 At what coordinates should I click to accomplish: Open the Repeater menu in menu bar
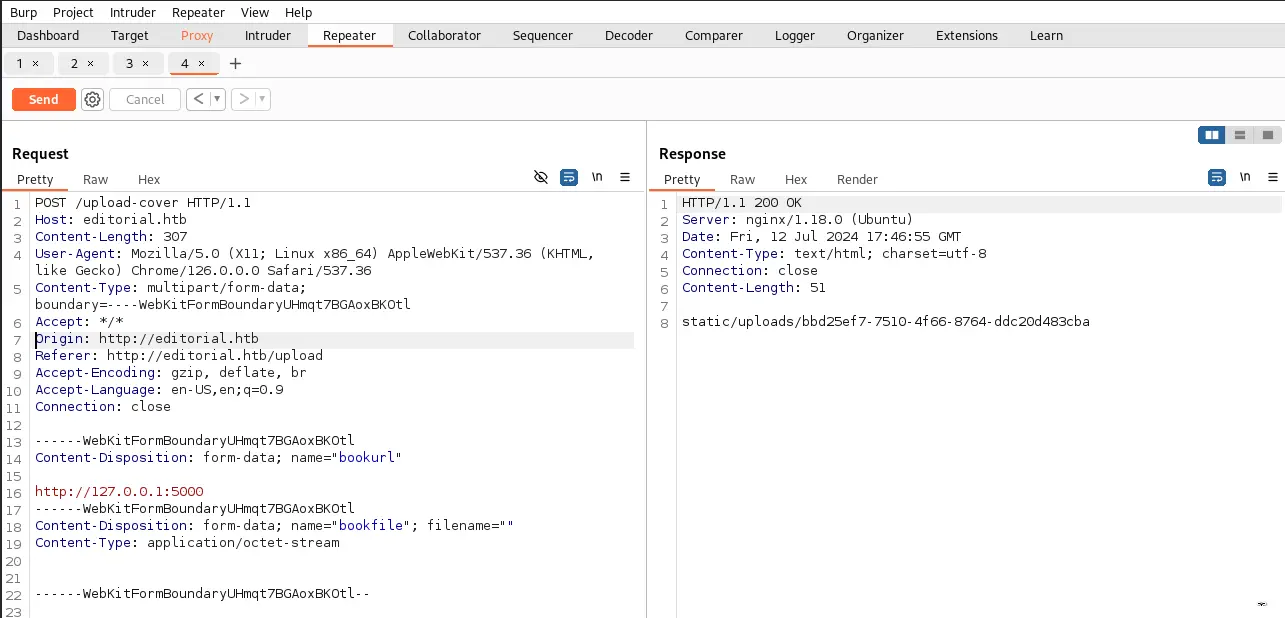click(x=198, y=12)
